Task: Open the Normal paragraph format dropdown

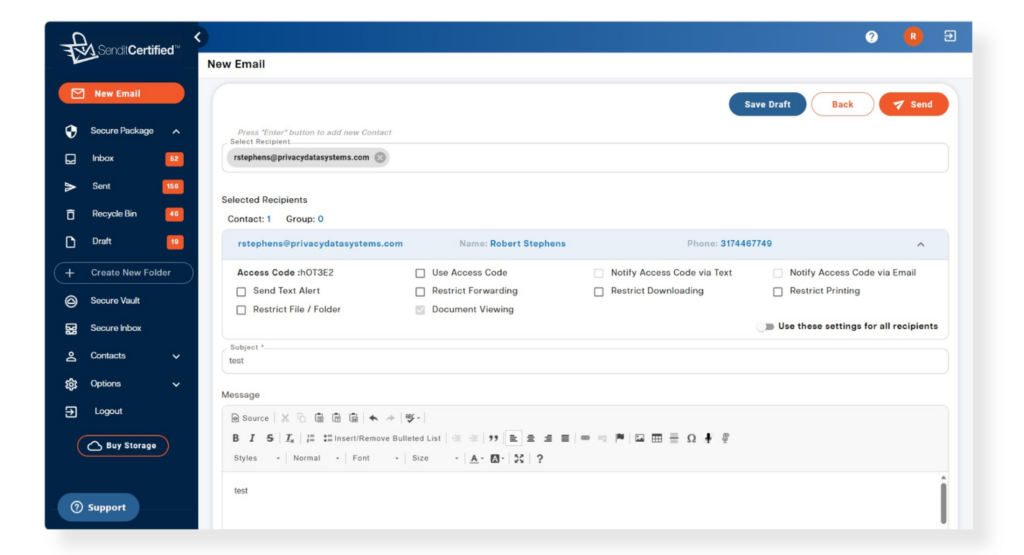Action: 316,458
